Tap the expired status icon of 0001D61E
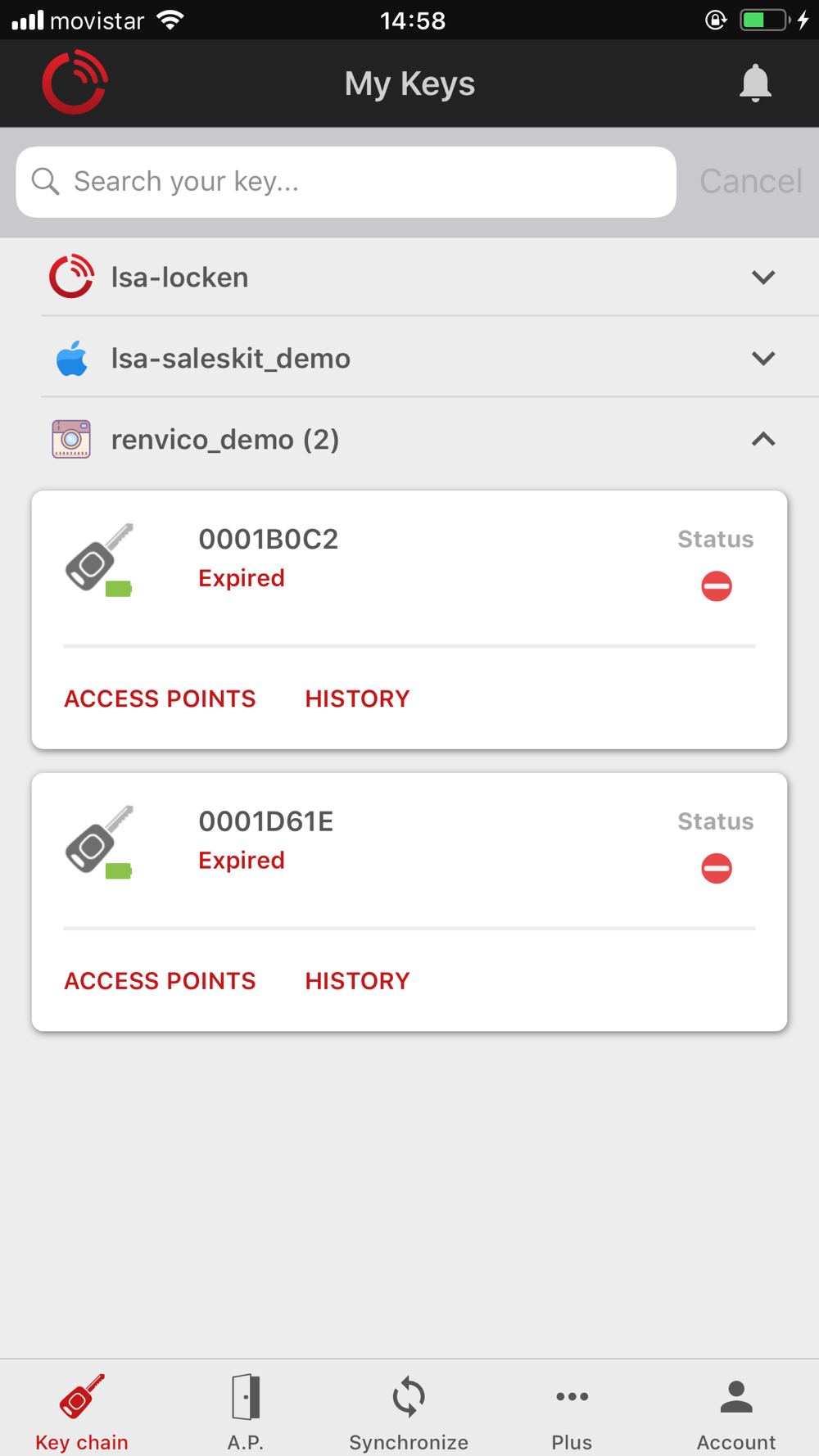 [717, 869]
